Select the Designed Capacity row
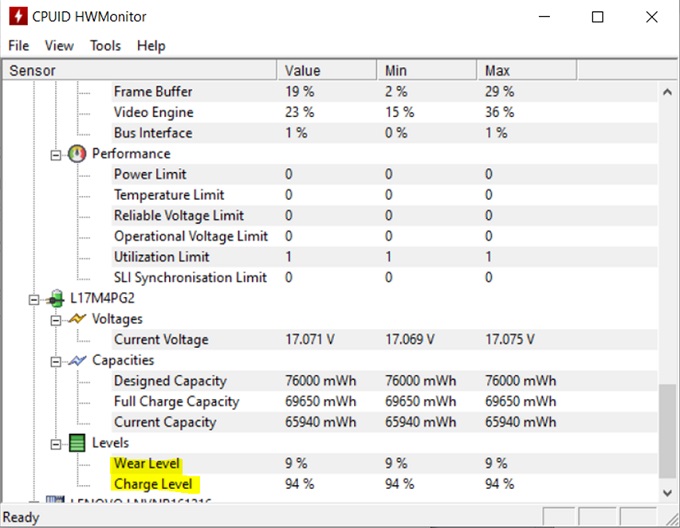The width and height of the screenshot is (680, 528). [x=384, y=381]
